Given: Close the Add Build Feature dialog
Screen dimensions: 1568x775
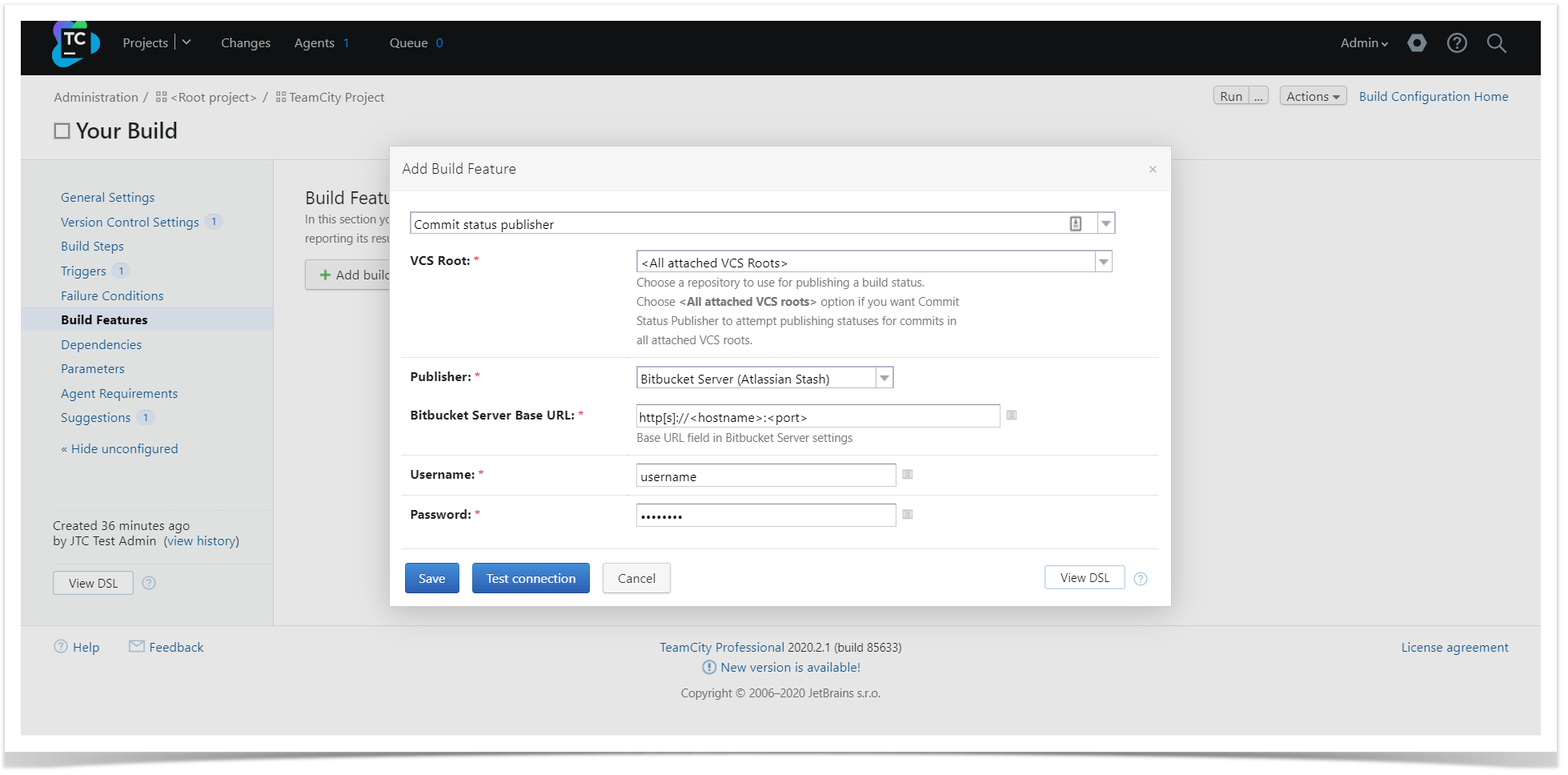Looking at the screenshot, I should (1153, 169).
